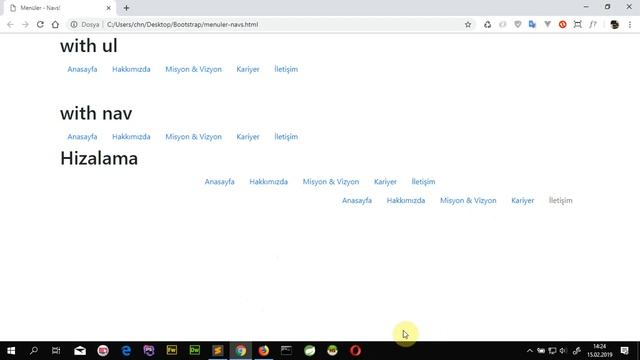Open the Google Translate extension icon
This screenshot has width=640, height=360.
[532, 24]
